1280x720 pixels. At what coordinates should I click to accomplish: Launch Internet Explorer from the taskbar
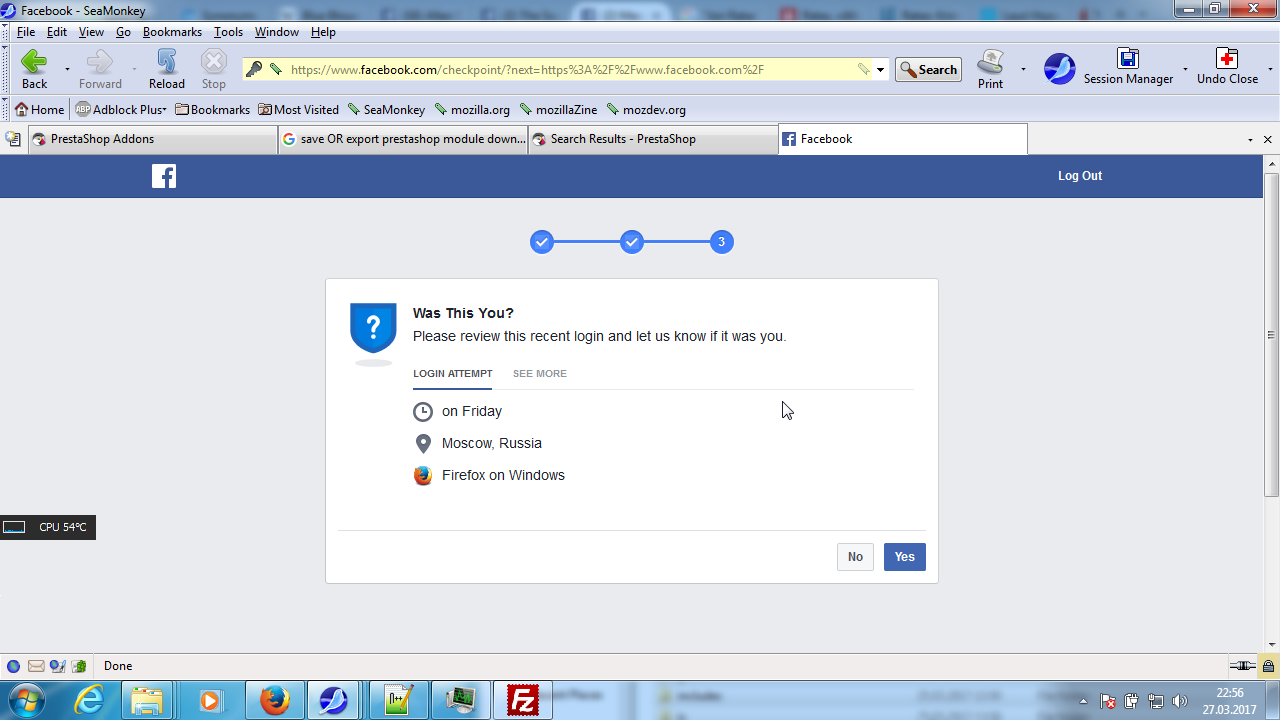(89, 700)
